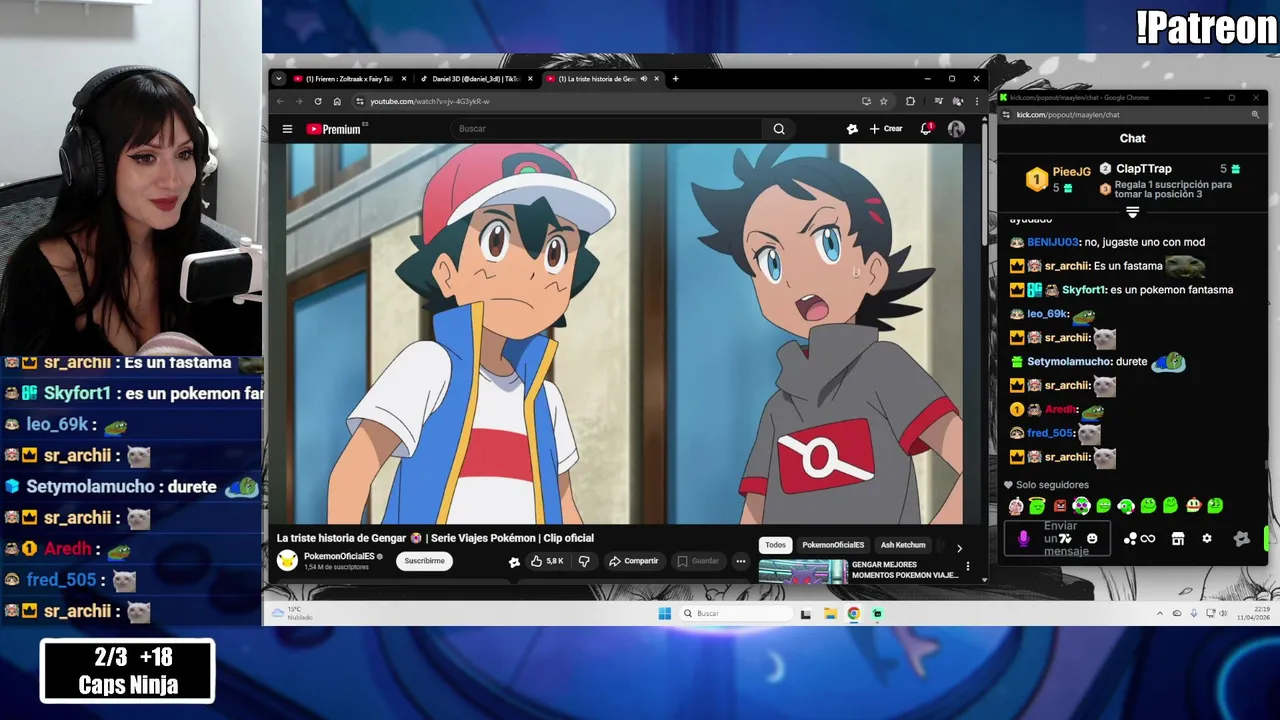Select the Ash Ketchum filter chip
1280x720 pixels.
pos(903,545)
